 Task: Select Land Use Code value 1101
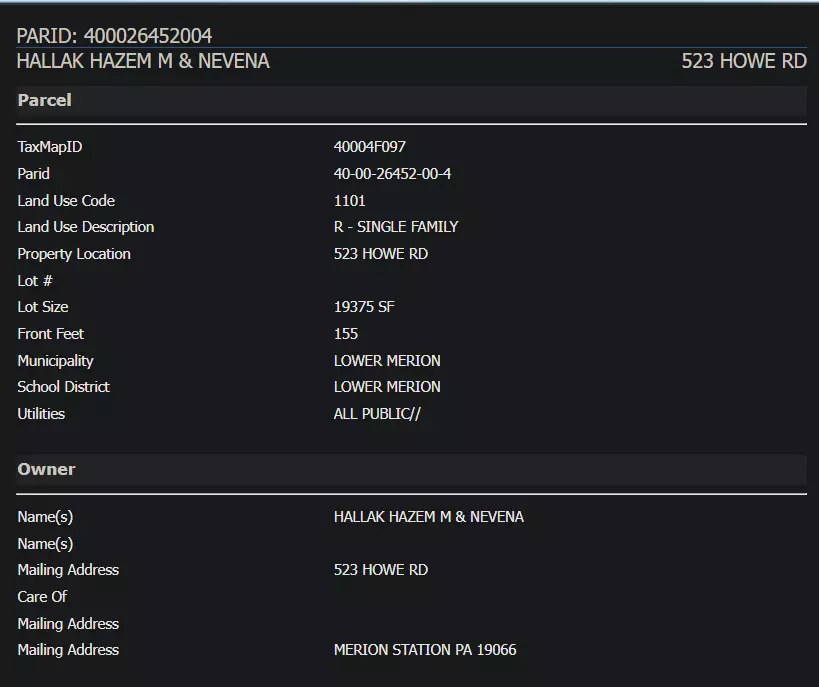tap(349, 201)
